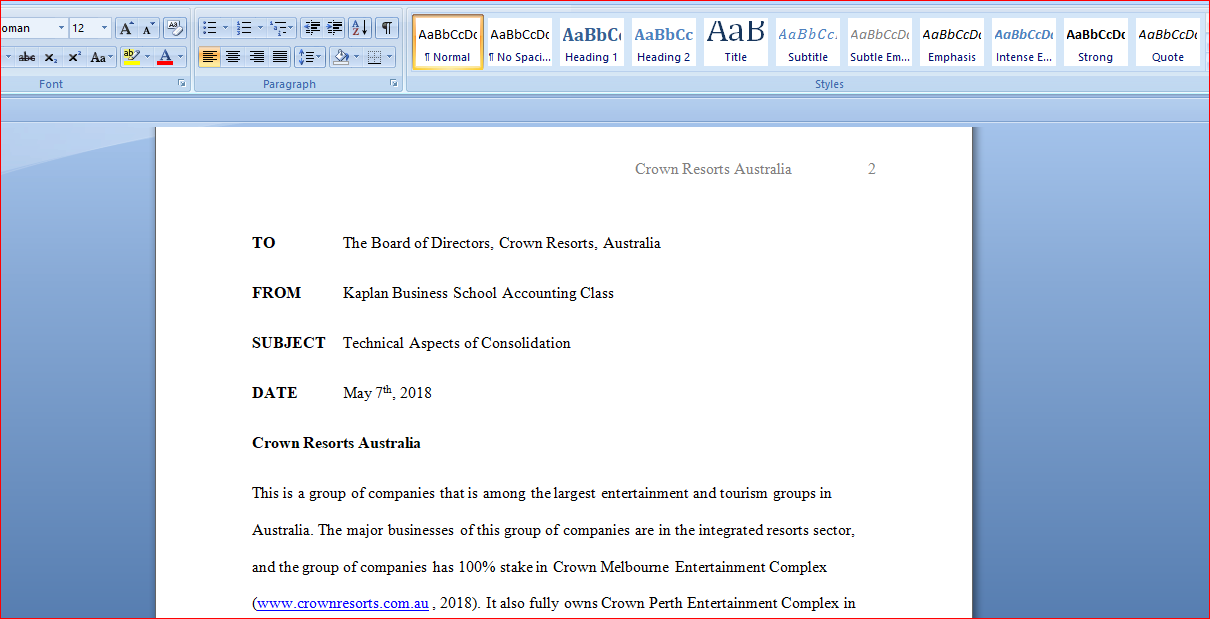Justify the paragraph text
1210x619 pixels.
(279, 57)
